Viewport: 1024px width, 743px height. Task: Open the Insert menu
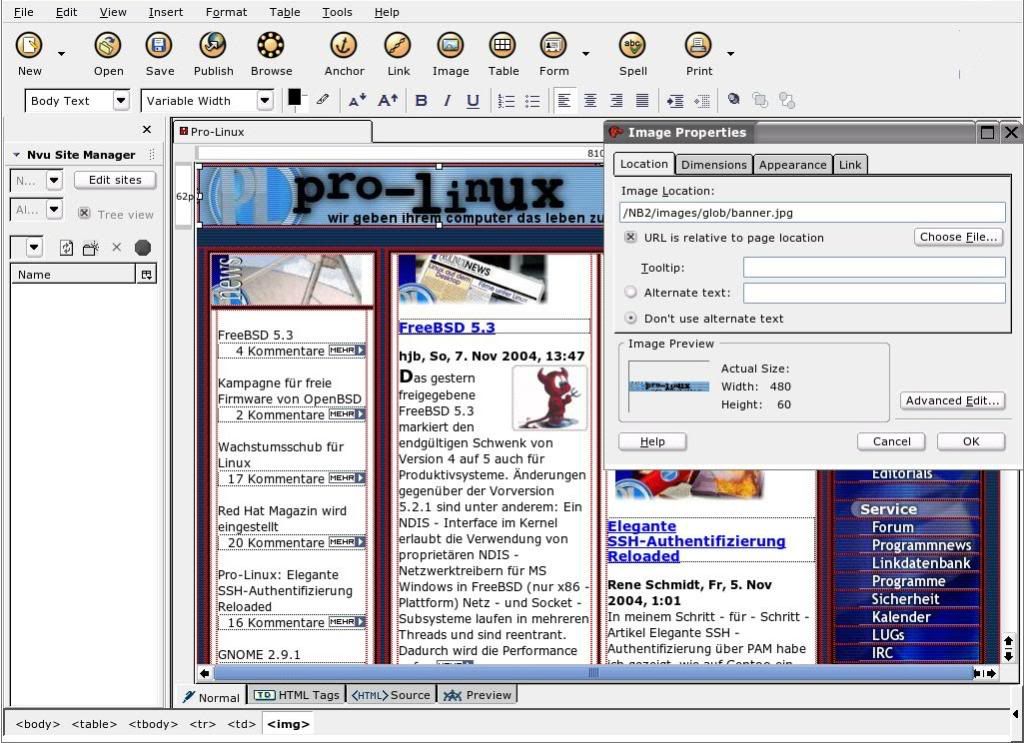[x=165, y=12]
